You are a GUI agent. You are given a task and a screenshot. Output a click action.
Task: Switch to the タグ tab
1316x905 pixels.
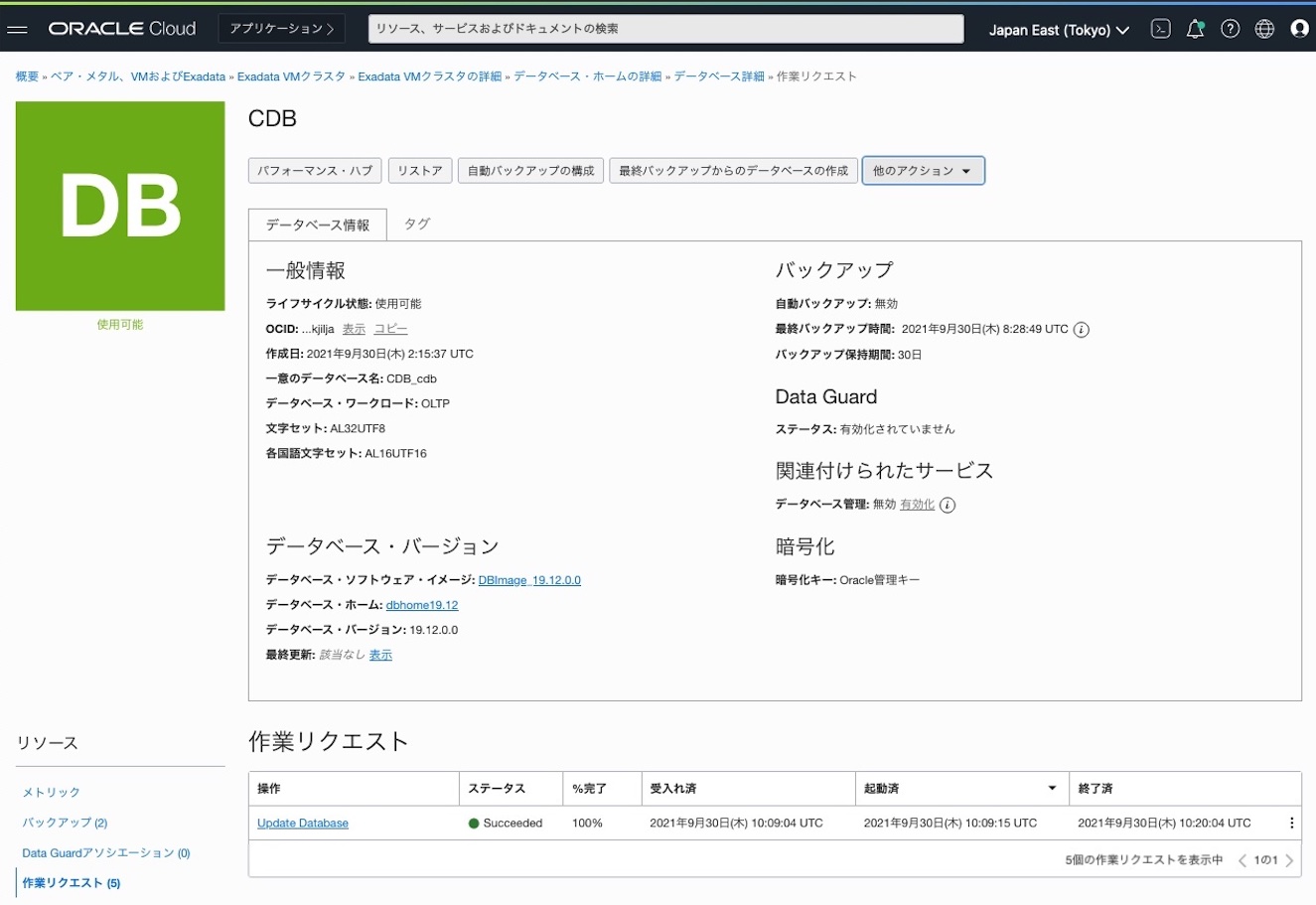pyautogui.click(x=417, y=224)
